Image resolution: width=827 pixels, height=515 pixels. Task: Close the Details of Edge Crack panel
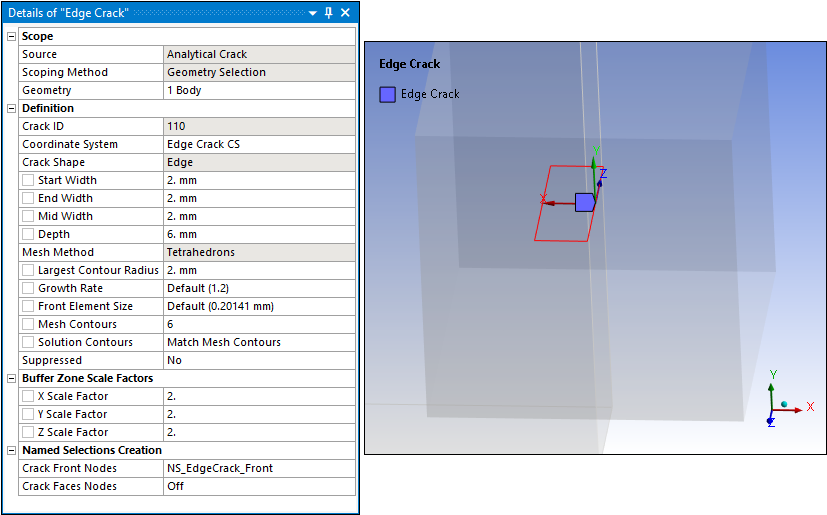pyautogui.click(x=345, y=13)
